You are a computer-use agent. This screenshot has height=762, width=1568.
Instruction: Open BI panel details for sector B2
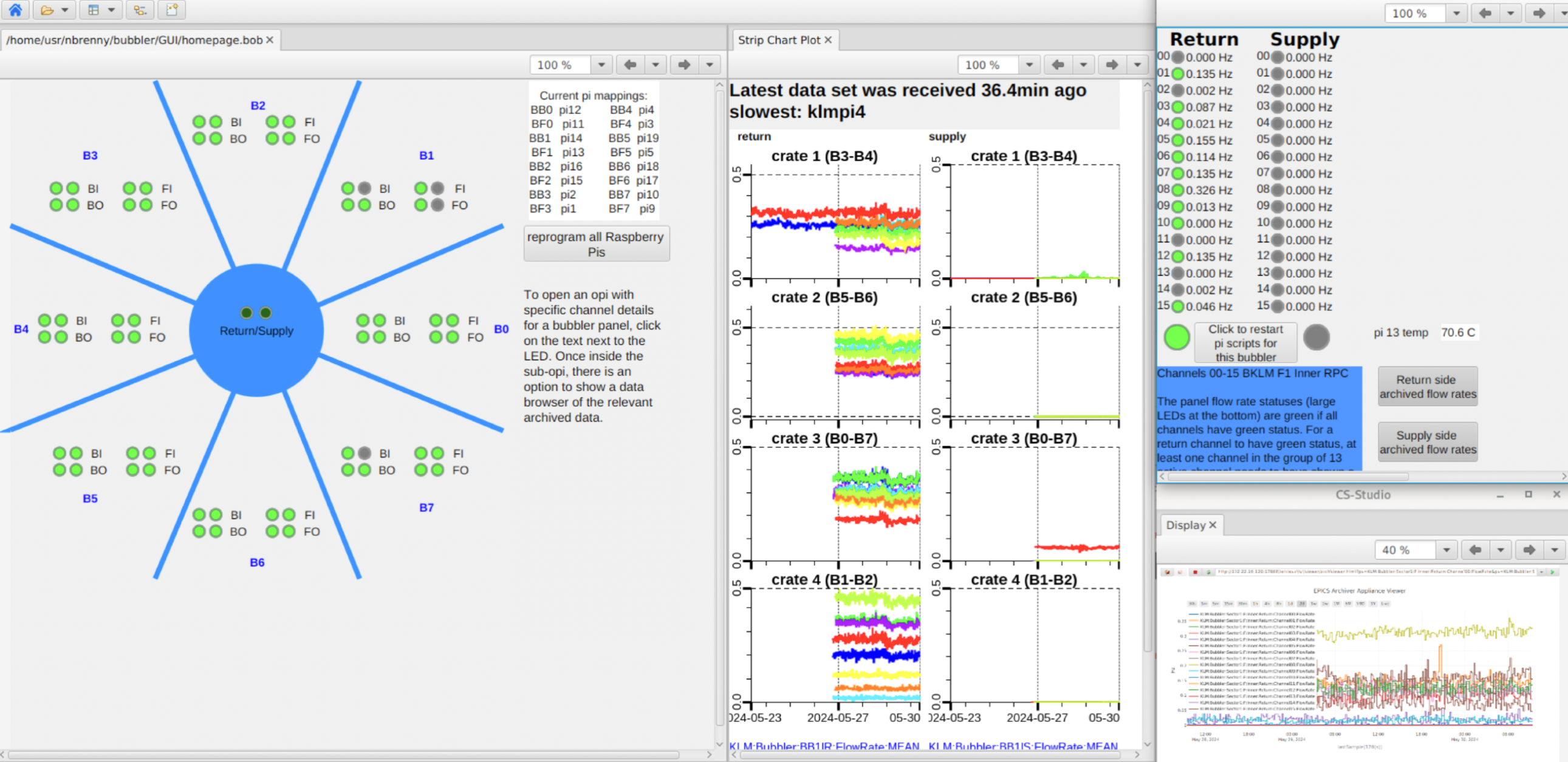(236, 122)
